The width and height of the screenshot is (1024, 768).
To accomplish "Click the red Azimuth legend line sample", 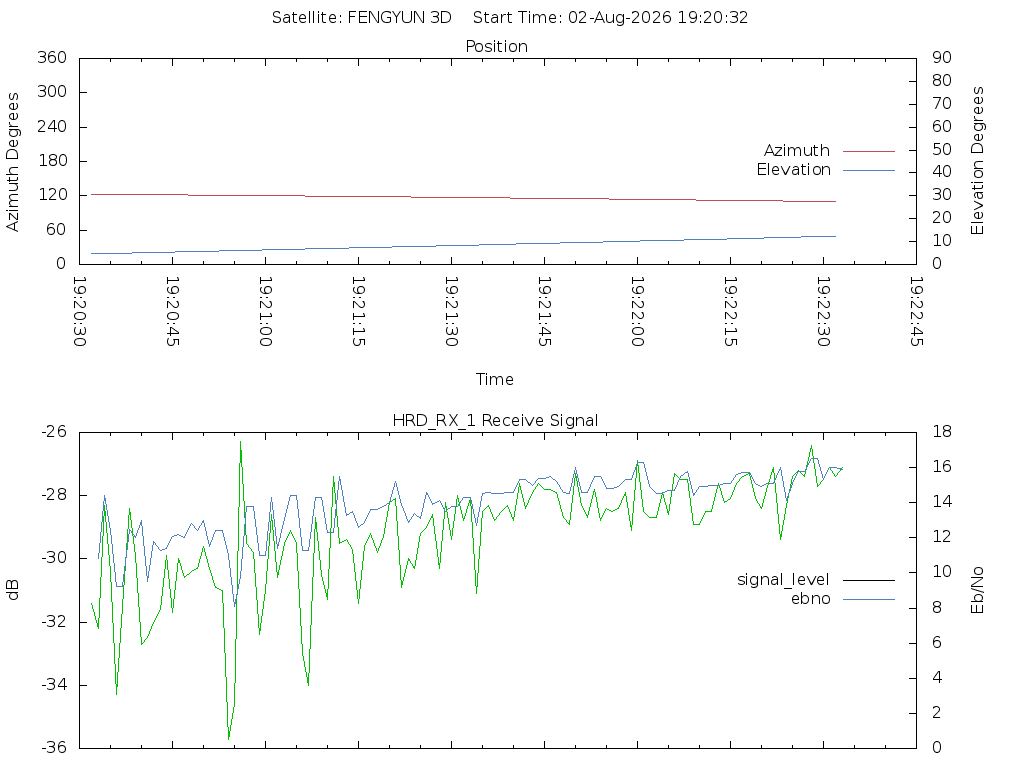I will click(869, 151).
